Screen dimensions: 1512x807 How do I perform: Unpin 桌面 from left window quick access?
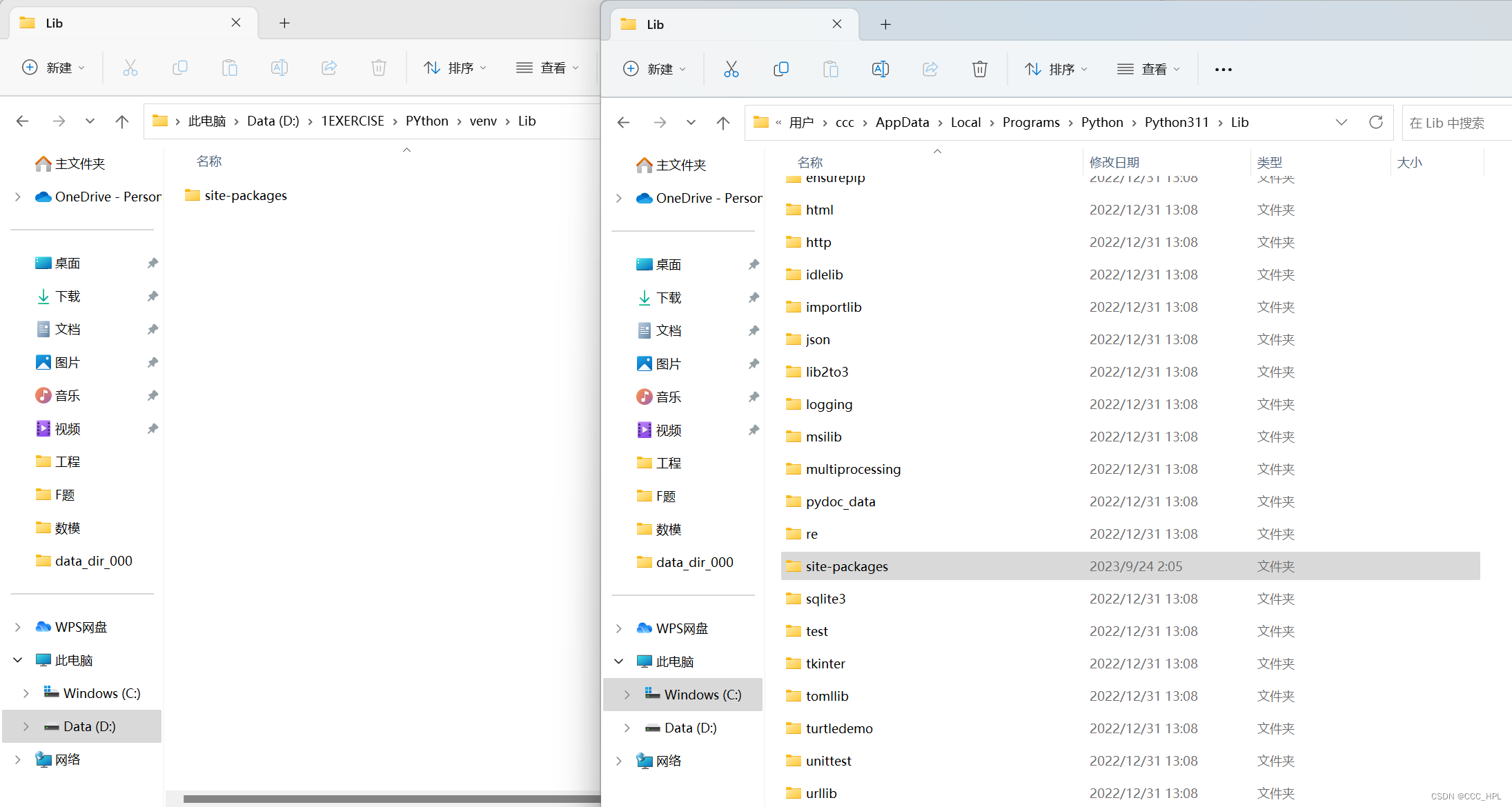click(x=153, y=263)
